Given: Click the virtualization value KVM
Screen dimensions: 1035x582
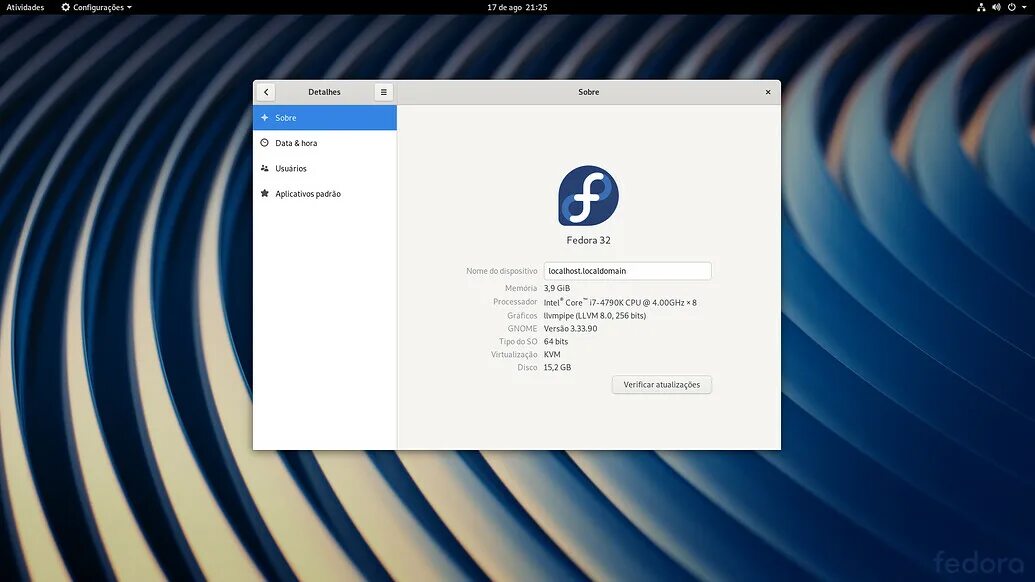Looking at the screenshot, I should pyautogui.click(x=552, y=354).
